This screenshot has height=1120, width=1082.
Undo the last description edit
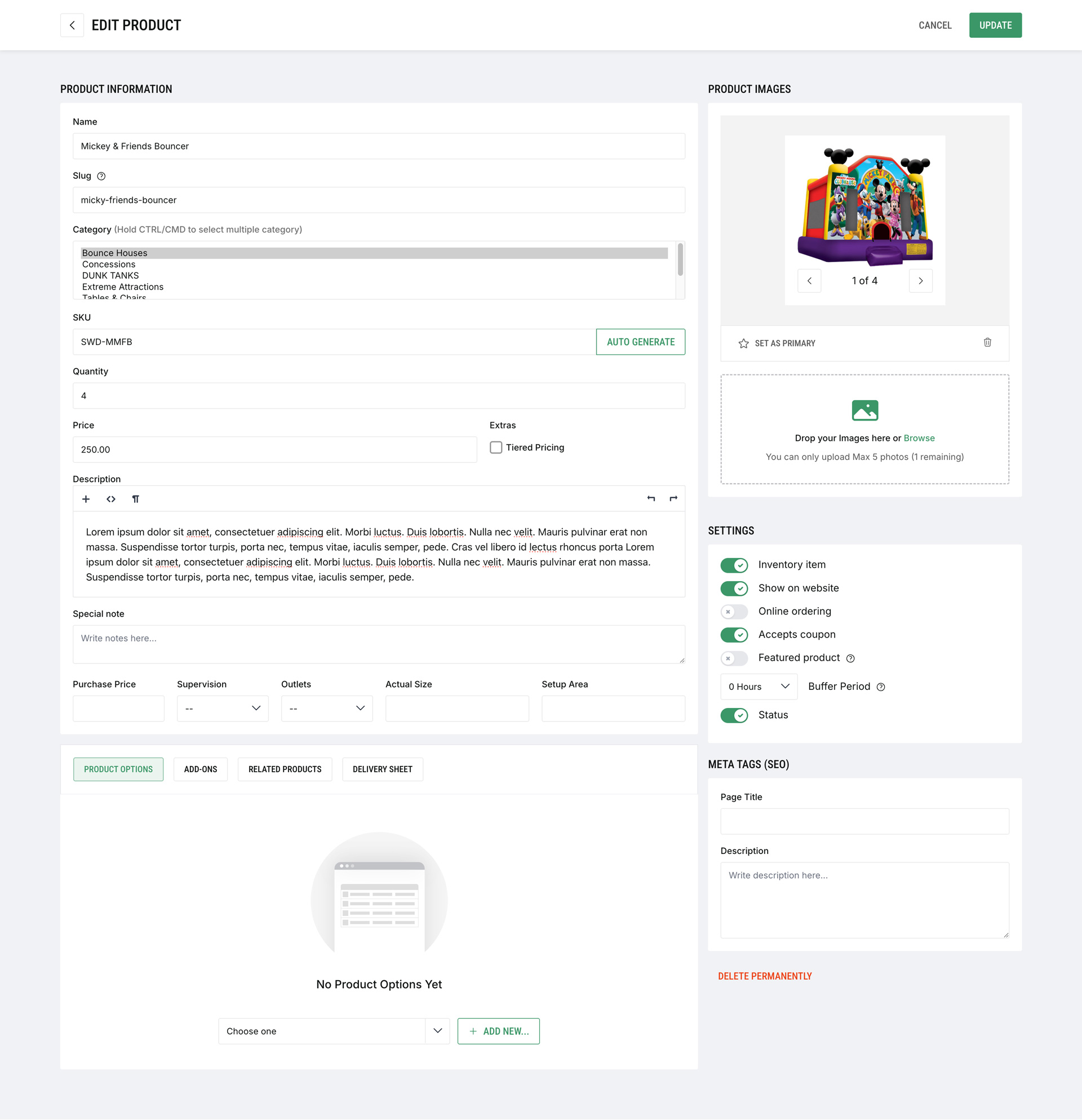(x=651, y=499)
